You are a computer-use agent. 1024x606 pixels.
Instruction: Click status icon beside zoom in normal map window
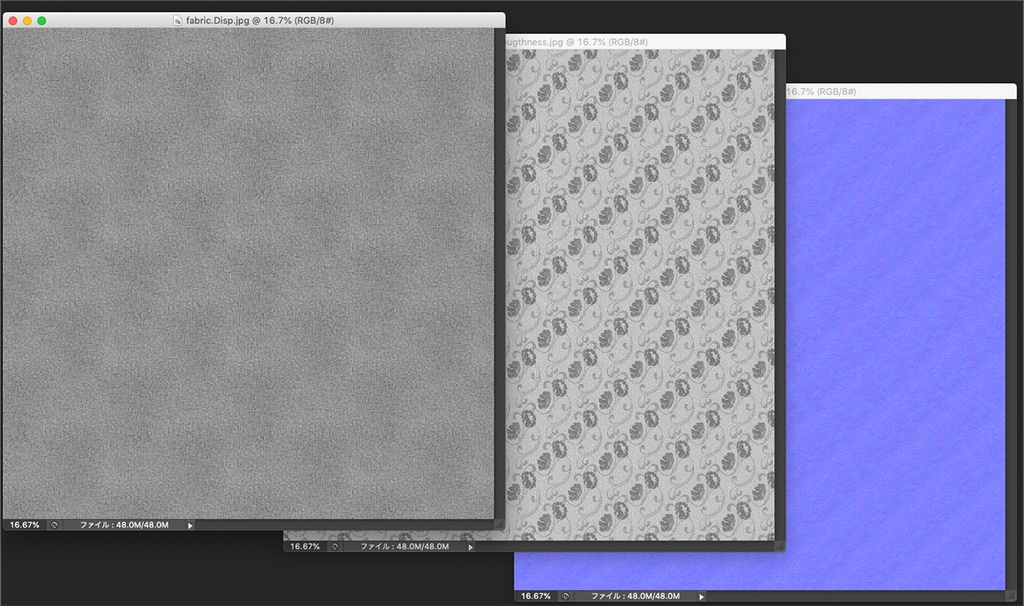tap(566, 596)
